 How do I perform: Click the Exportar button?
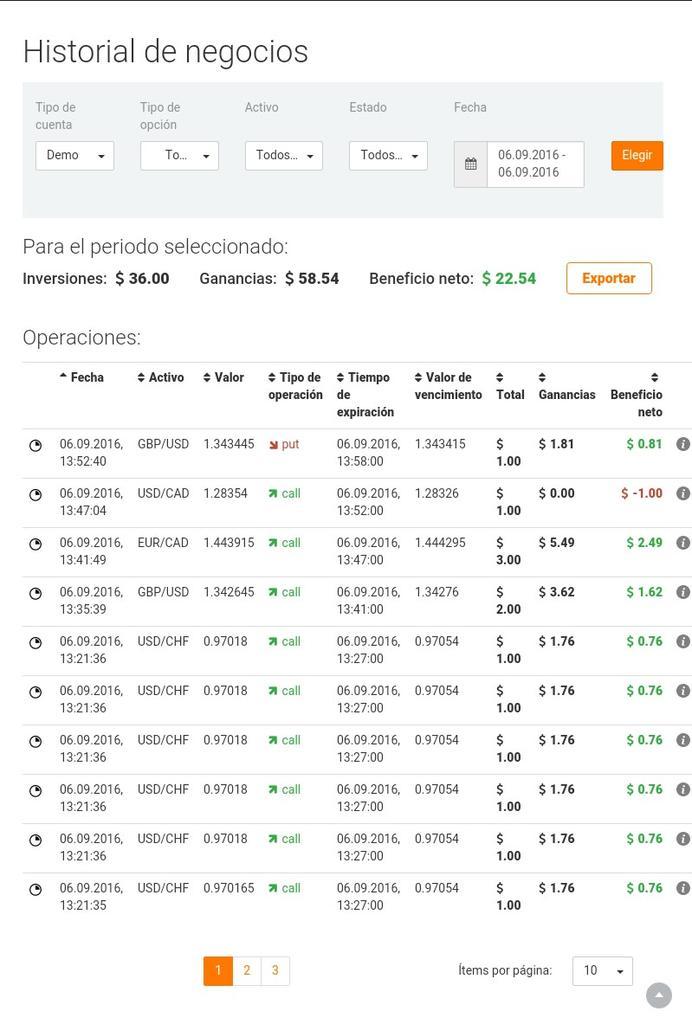[x=608, y=278]
